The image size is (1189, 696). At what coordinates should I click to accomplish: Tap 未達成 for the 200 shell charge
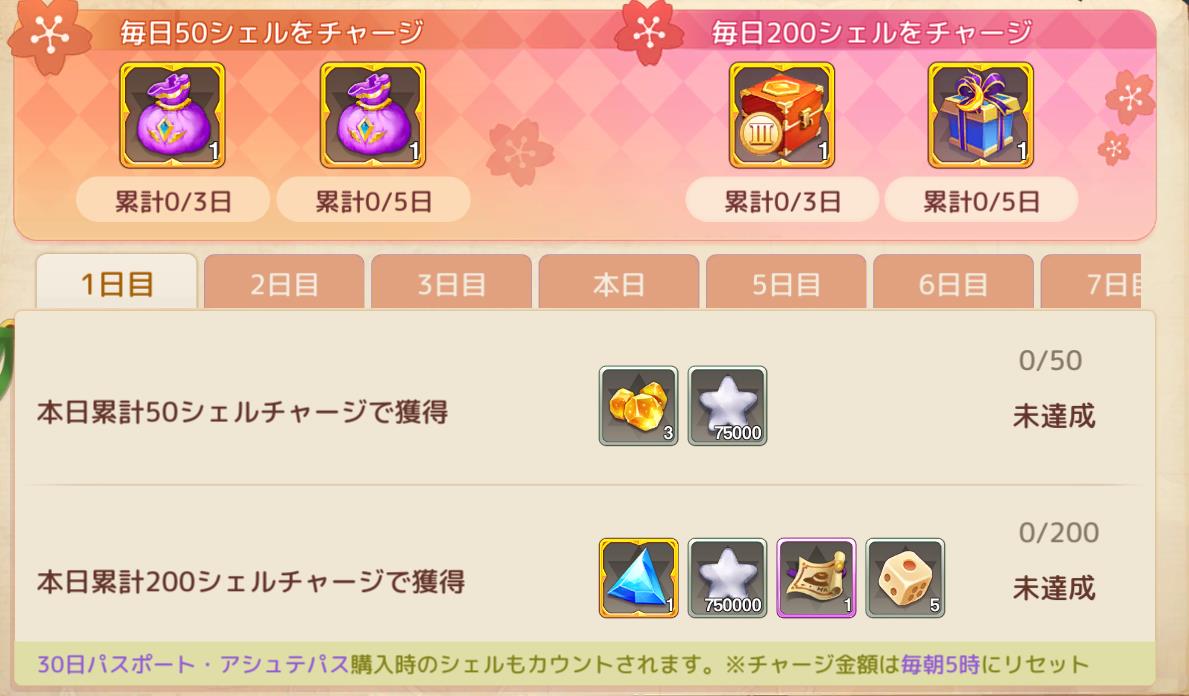tap(1054, 588)
